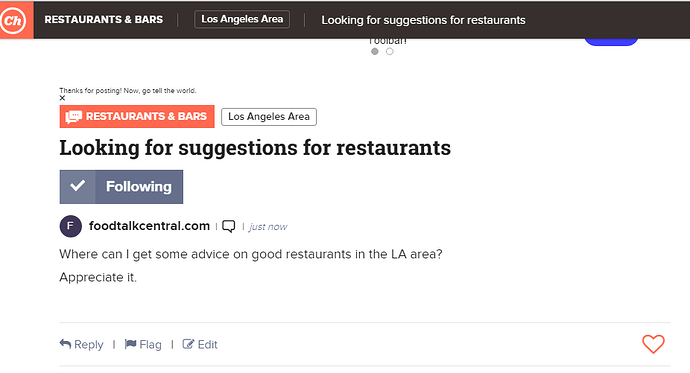Screen dimensions: 690x373
Task: Open foodtalkcentral.com user profile link
Action: point(149,226)
